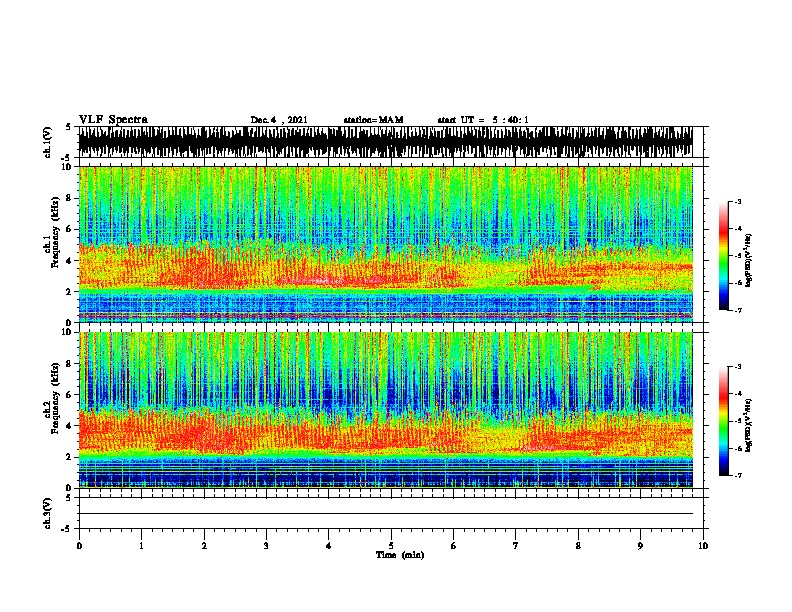Click time axis tick label "8"
The width and height of the screenshot is (792, 612).
click(x=578, y=546)
